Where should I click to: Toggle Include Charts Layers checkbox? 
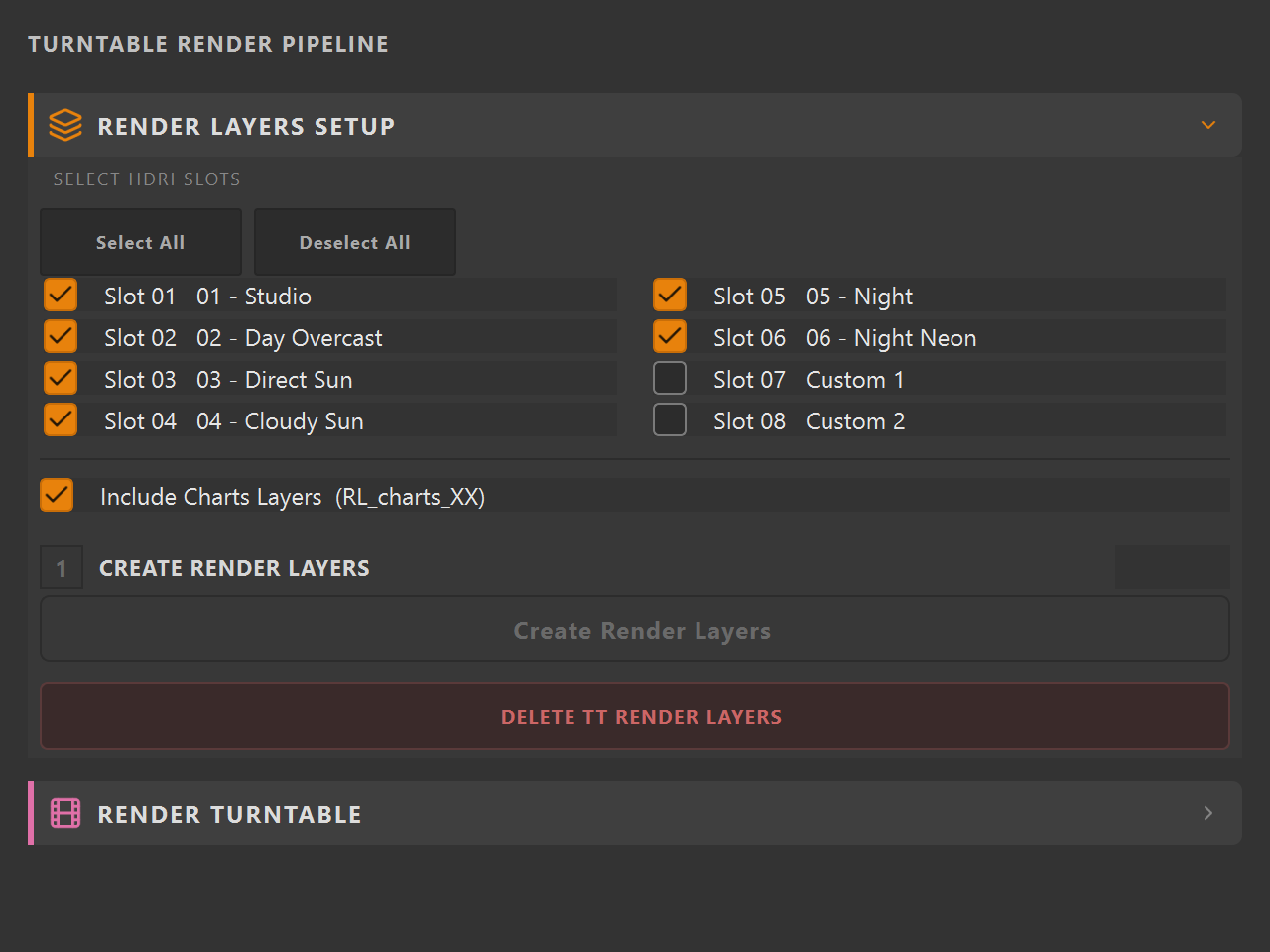[x=57, y=495]
